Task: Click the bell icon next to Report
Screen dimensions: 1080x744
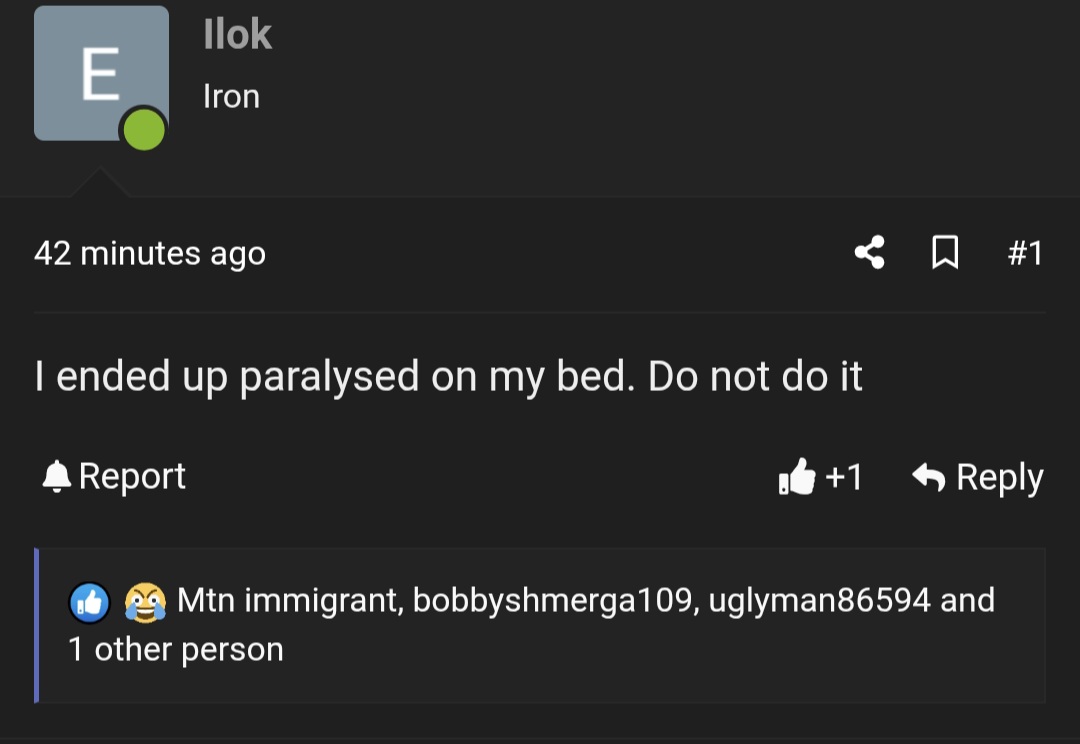Action: (57, 477)
